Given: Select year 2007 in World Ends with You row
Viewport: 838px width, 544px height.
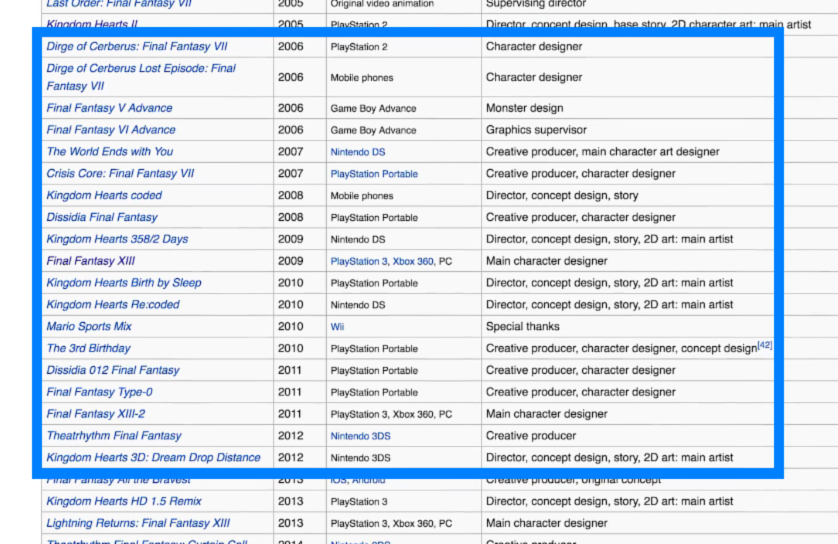Looking at the screenshot, I should pyautogui.click(x=290, y=152).
